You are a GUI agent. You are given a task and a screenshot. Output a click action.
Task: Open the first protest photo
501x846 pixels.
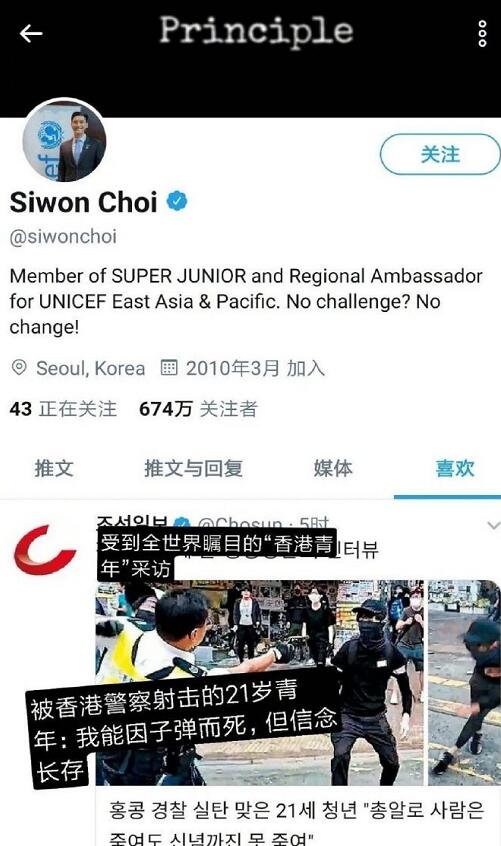click(x=259, y=683)
